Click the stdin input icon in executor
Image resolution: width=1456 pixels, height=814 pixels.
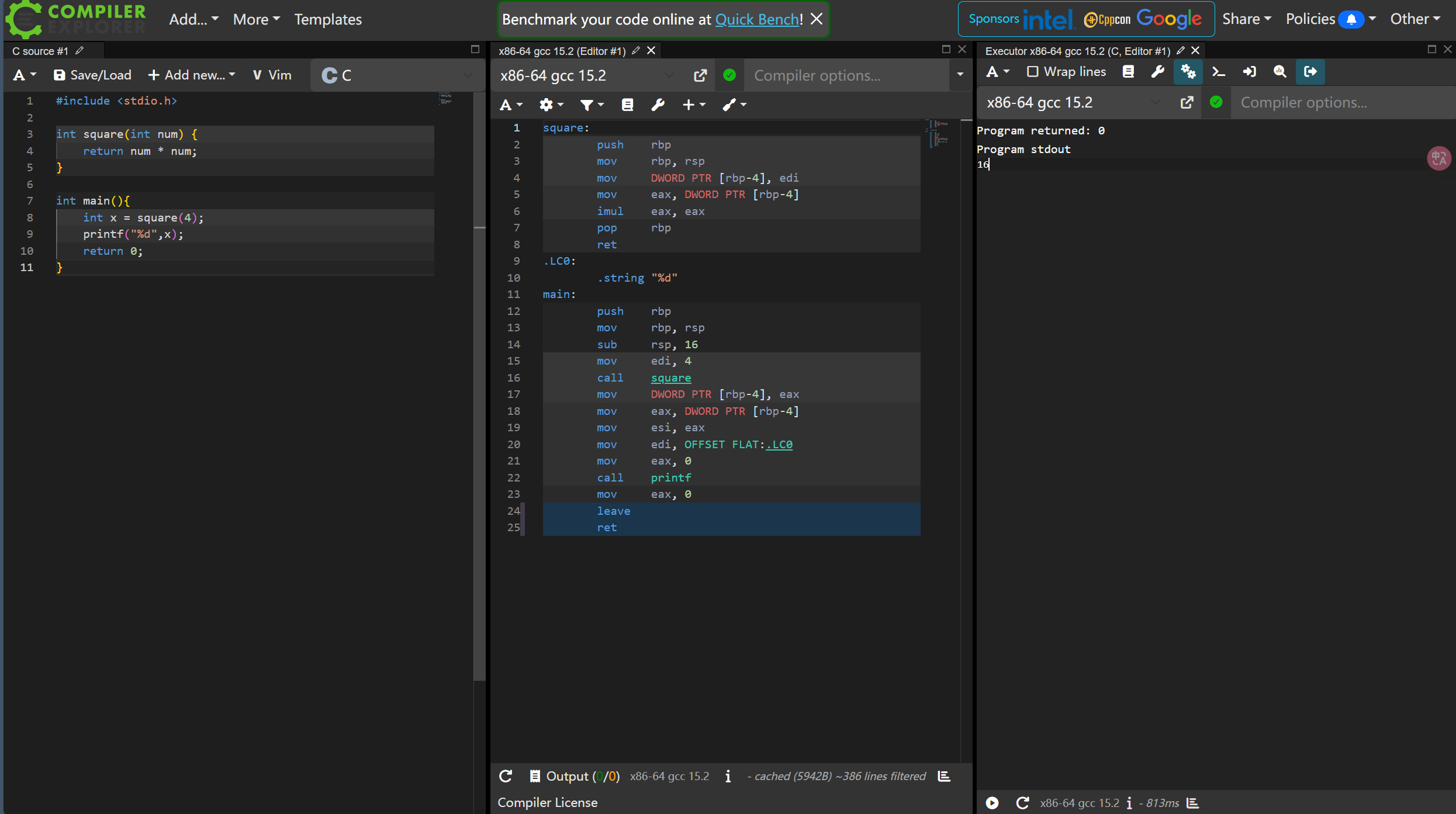coord(1249,72)
